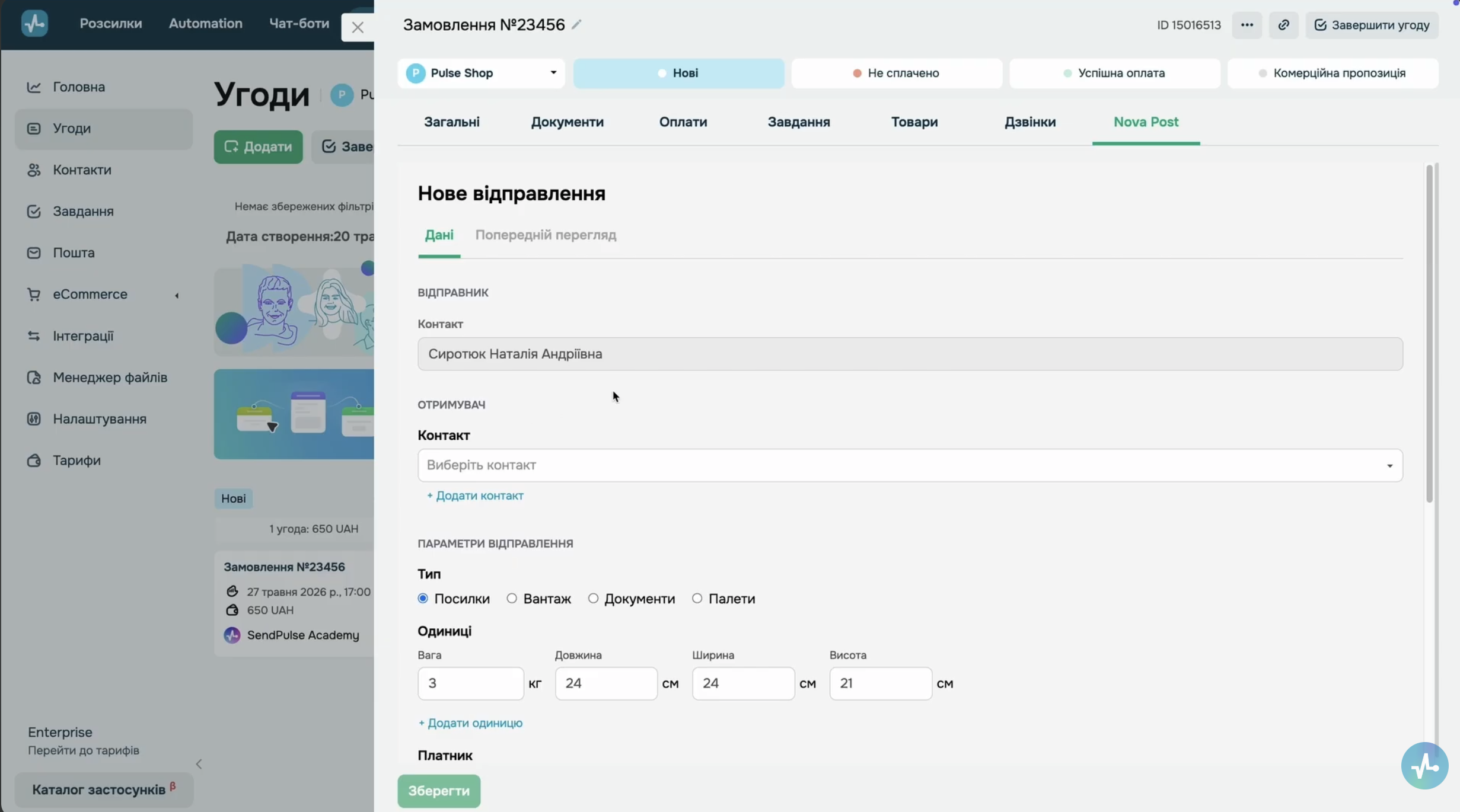The width and height of the screenshot is (1460, 812).
Task: Open Чат-боти in top navigation
Action: [299, 24]
